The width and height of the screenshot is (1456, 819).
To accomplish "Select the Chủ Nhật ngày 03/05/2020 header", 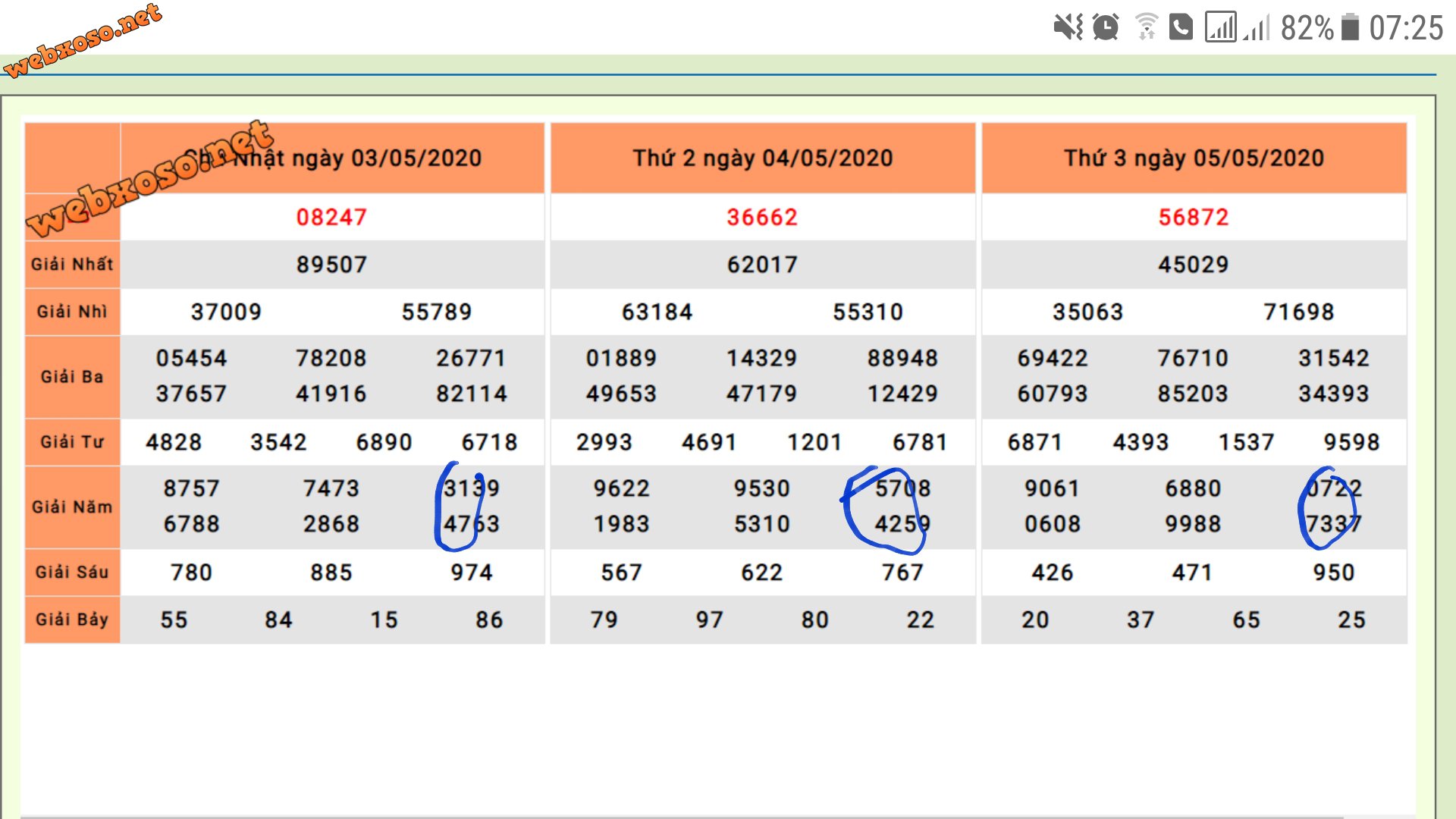I will click(332, 158).
